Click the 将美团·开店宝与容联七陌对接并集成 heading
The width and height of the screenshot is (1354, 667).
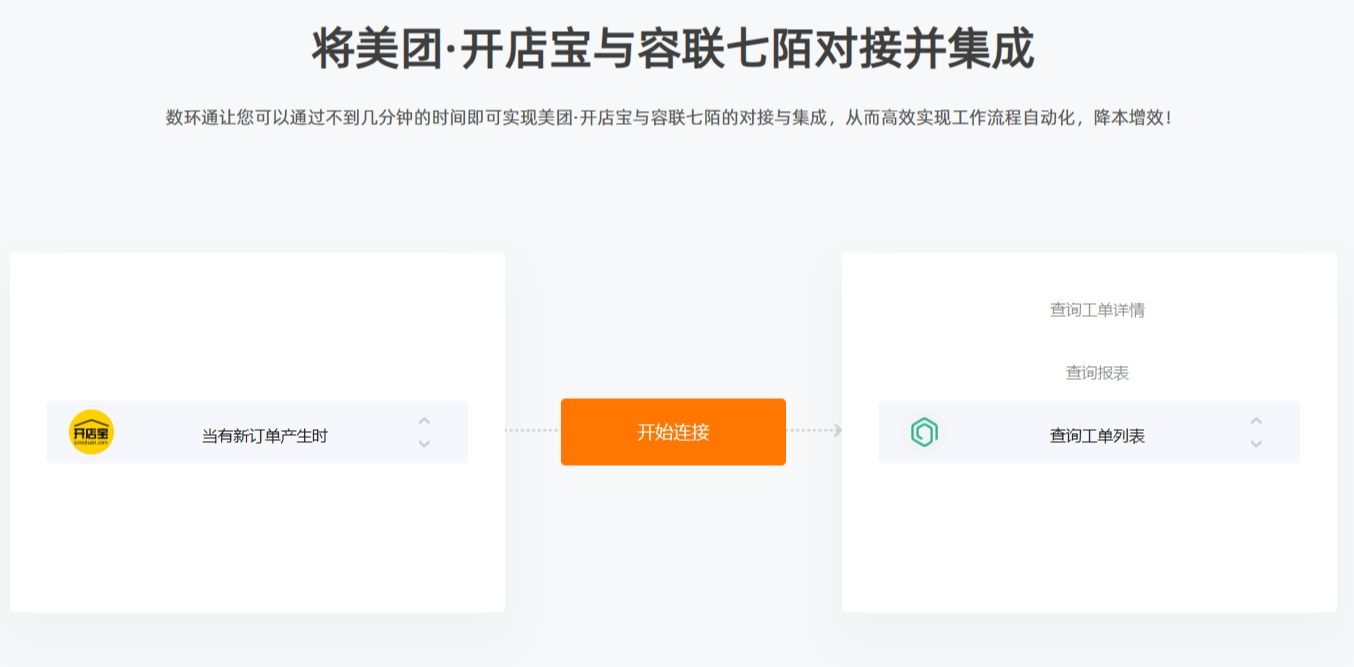673,49
